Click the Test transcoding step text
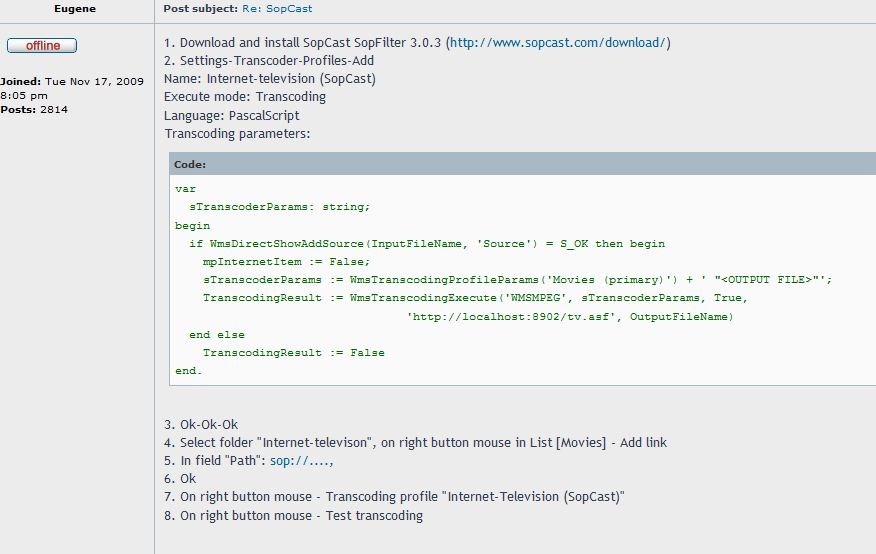876x554 pixels. coord(374,515)
